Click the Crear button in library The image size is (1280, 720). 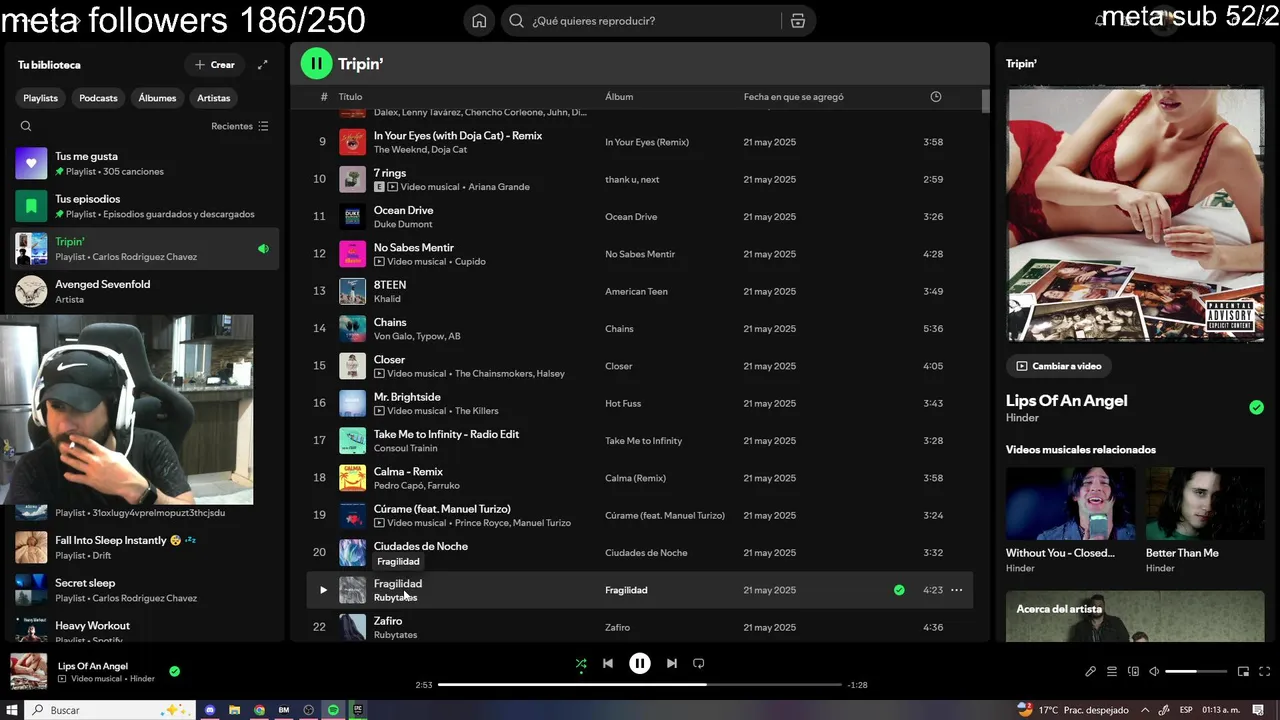(x=215, y=65)
